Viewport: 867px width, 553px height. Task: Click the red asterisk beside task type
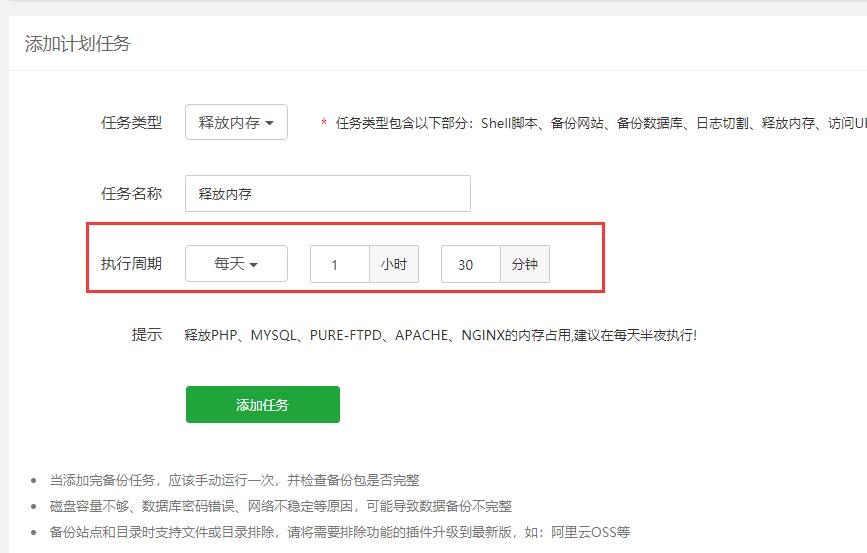click(323, 124)
